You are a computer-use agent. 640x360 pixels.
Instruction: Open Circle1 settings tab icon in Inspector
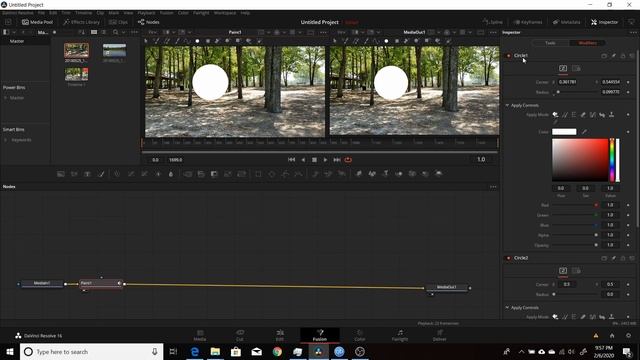click(x=576, y=68)
